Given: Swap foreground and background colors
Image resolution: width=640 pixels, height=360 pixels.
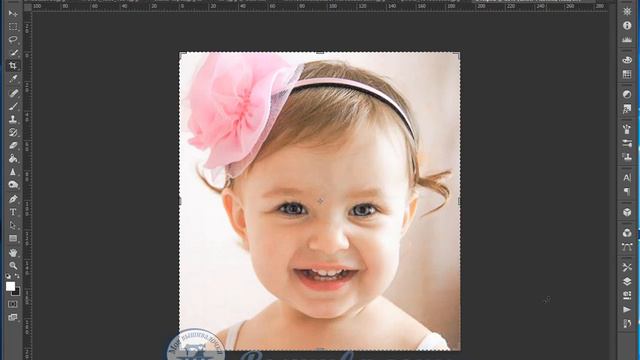Looking at the screenshot, I should point(17,276).
